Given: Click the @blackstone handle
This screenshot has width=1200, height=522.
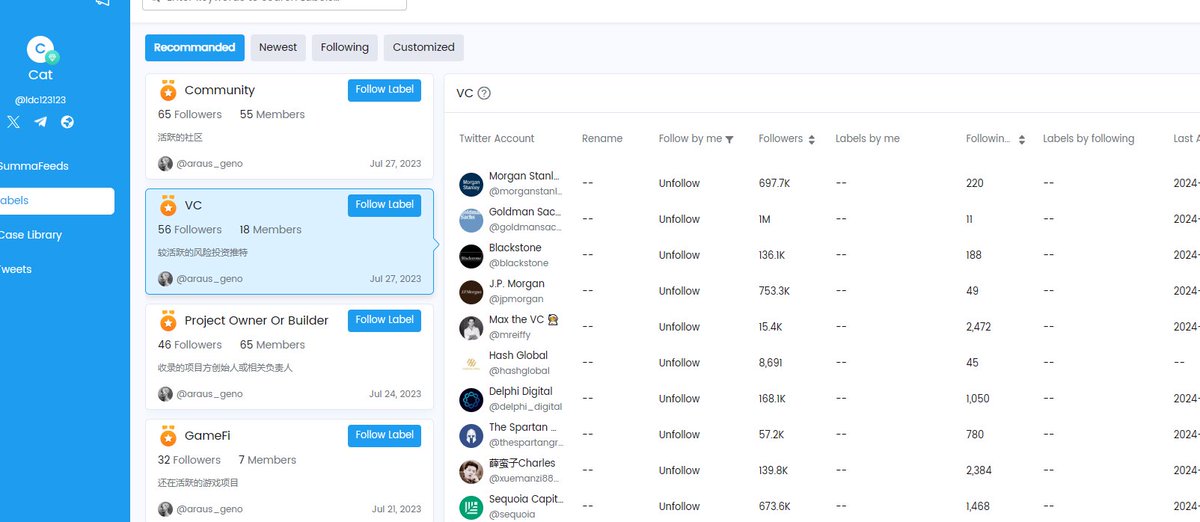Looking at the screenshot, I should pyautogui.click(x=518, y=263).
